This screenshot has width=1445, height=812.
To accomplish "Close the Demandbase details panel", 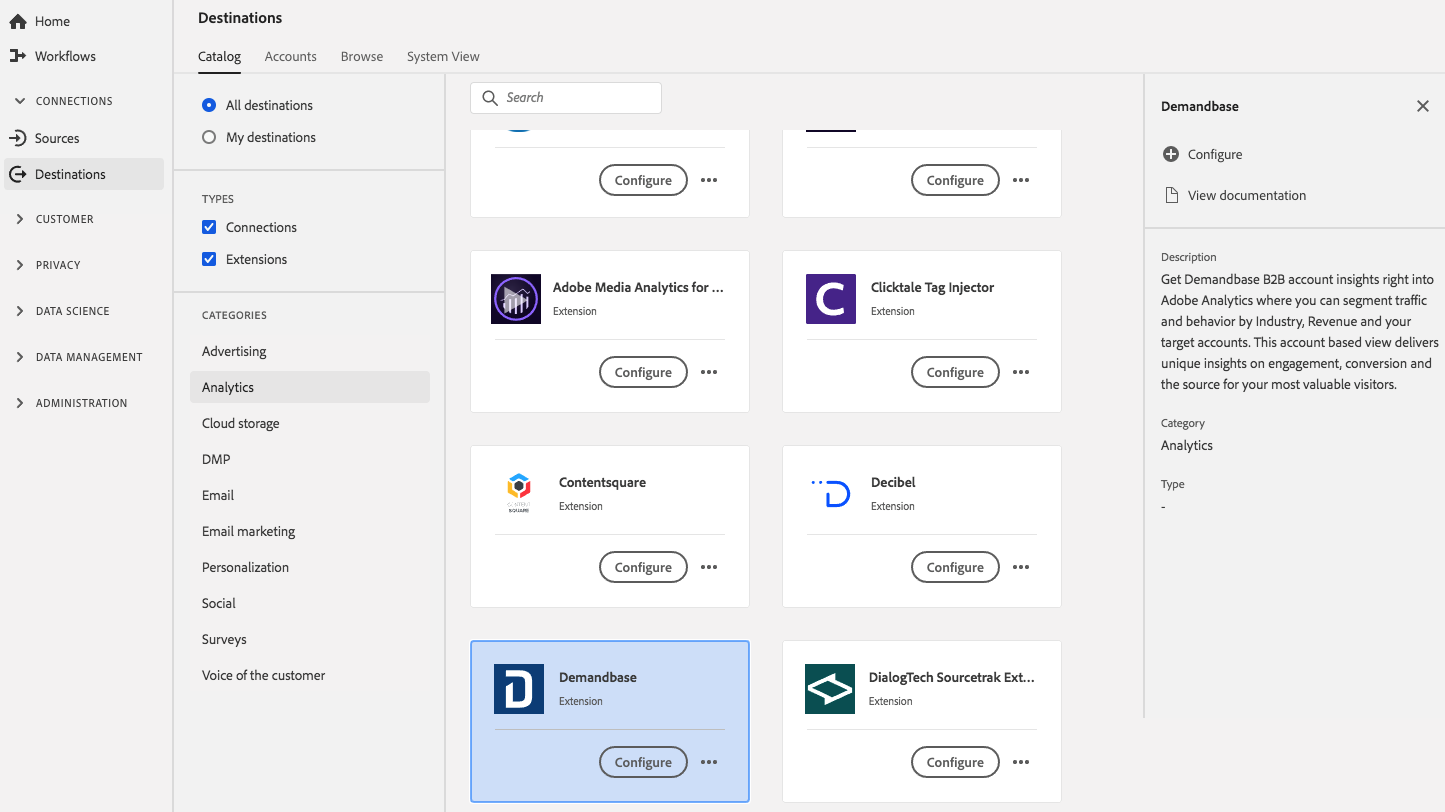I will 1422,106.
